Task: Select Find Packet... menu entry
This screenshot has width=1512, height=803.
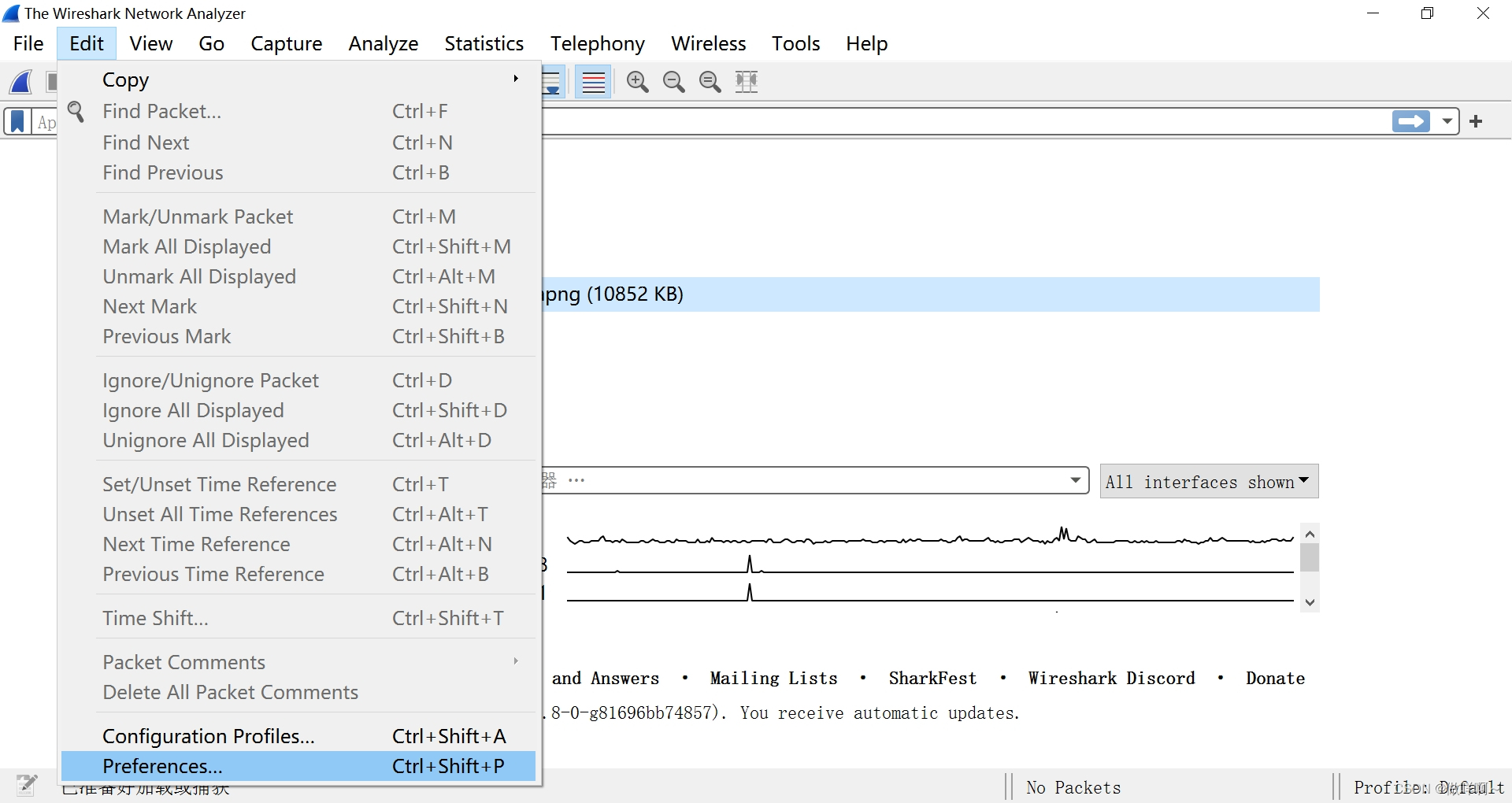Action: coord(298,111)
